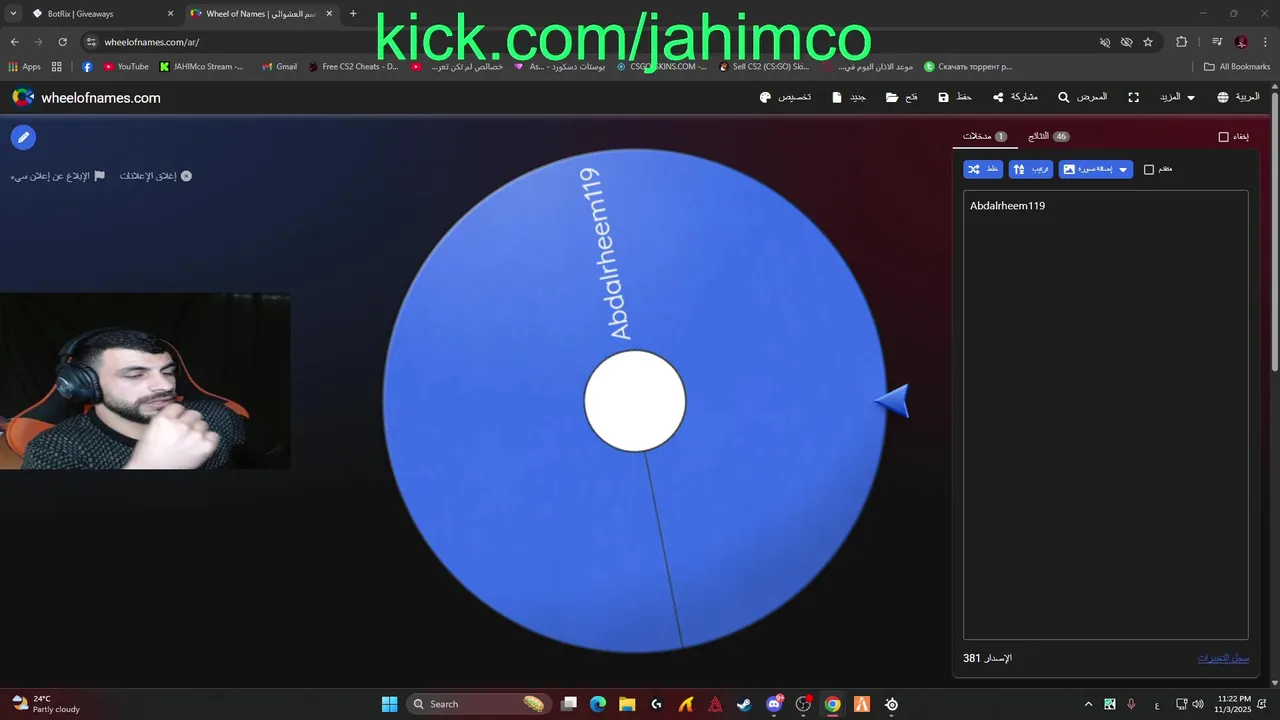Save the wheel with حفظ

tap(955, 98)
